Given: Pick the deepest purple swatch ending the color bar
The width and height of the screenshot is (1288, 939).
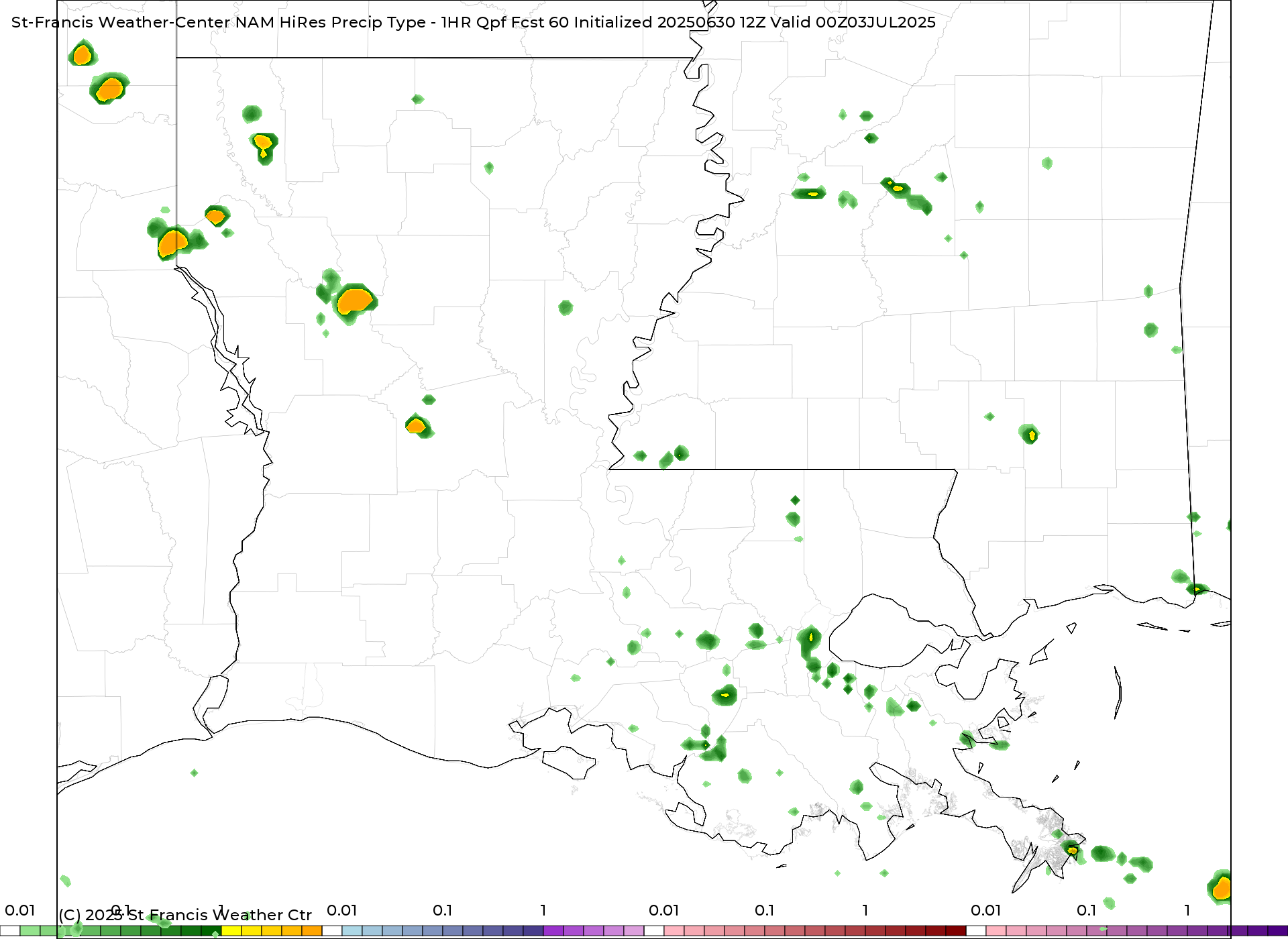Looking at the screenshot, I should pyautogui.click(x=1278, y=931).
